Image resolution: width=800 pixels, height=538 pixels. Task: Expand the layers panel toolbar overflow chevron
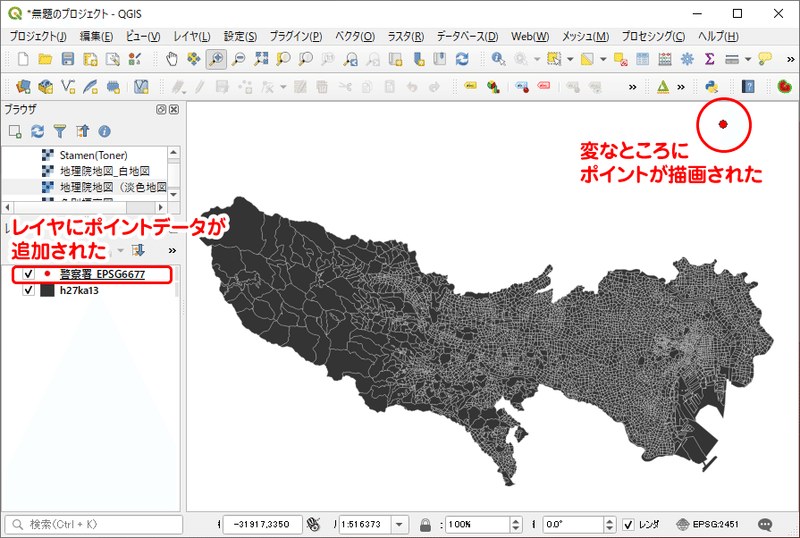pyautogui.click(x=172, y=251)
